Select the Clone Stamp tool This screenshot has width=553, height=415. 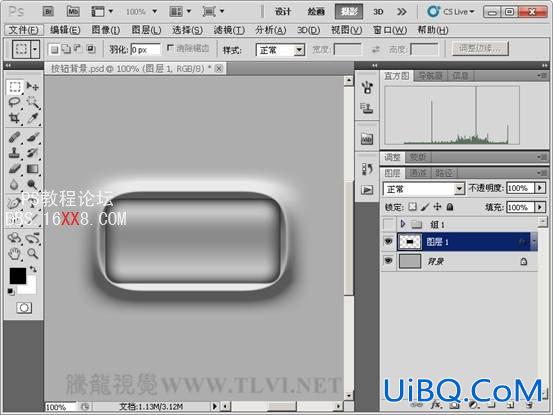pyautogui.click(x=14, y=153)
